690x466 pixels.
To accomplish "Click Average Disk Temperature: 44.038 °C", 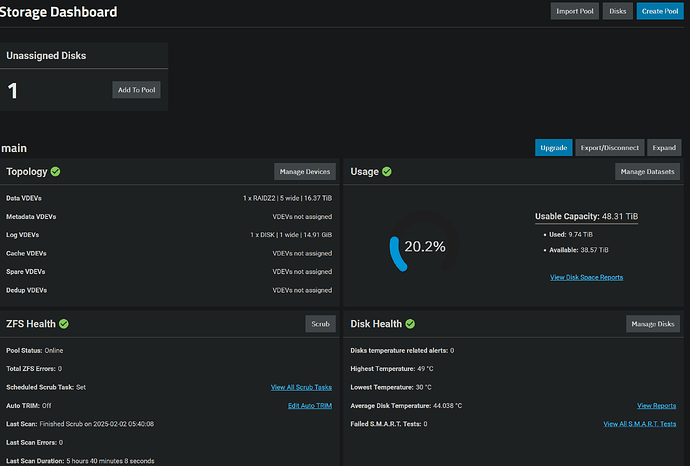I will pos(406,406).
